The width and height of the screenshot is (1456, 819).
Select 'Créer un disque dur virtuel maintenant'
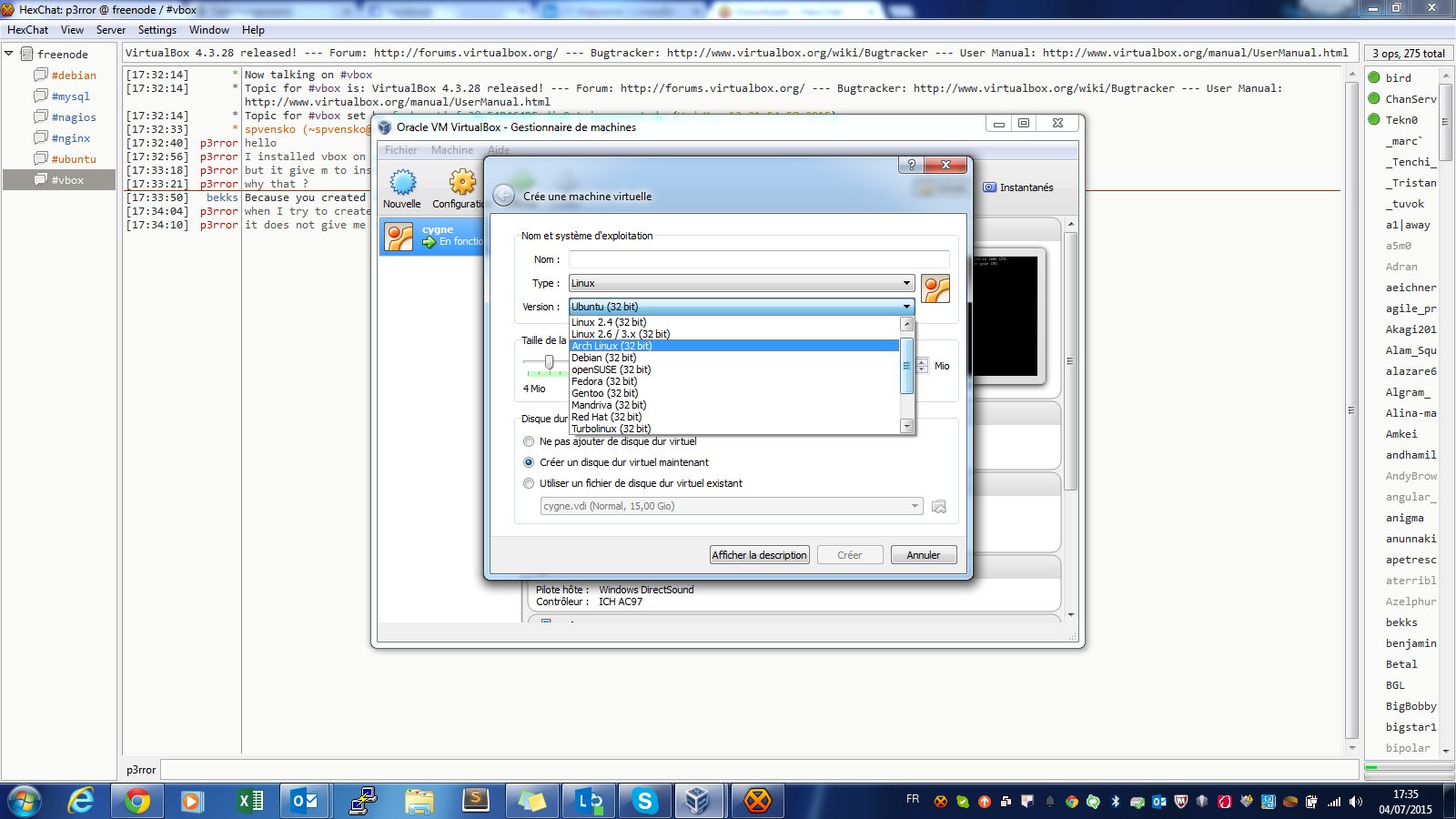[616, 462]
